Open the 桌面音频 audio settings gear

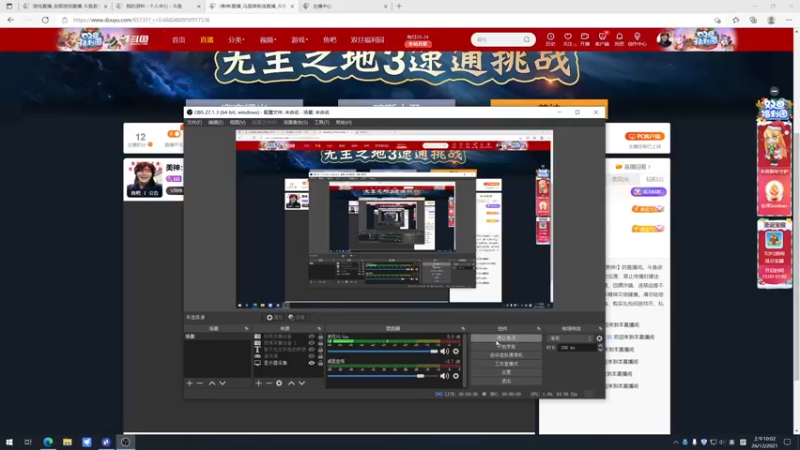tap(456, 376)
